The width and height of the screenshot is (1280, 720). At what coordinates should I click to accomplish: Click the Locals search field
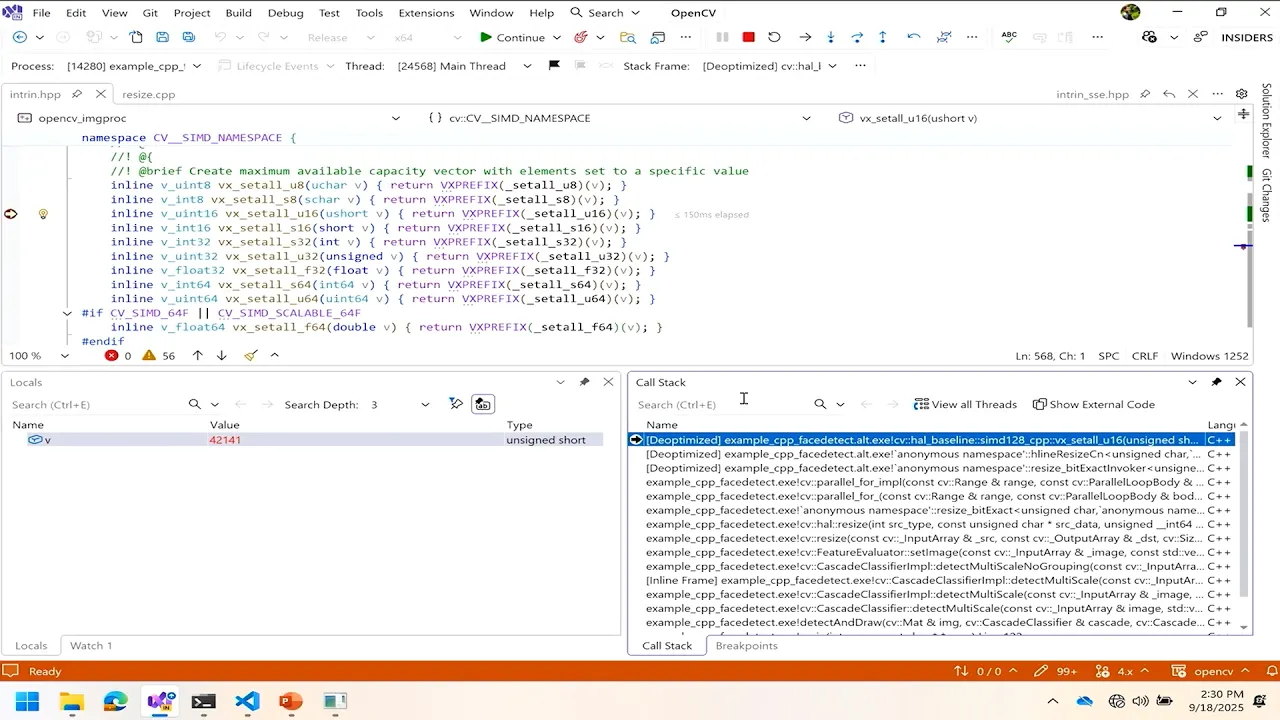(x=96, y=404)
